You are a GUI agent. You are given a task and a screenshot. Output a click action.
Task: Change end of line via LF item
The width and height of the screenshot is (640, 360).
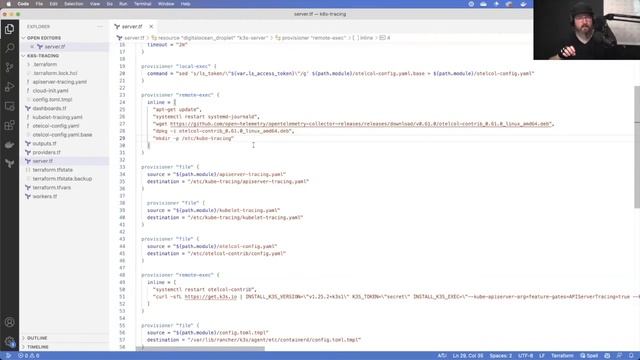542,356
